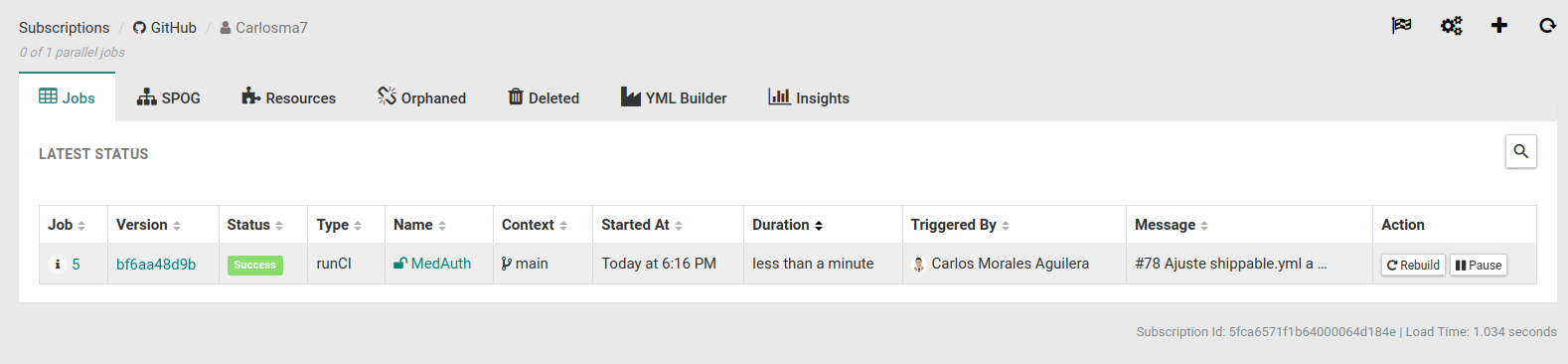The image size is (1568, 364).
Task: Click the unlock icon next to MedAuth
Action: (400, 264)
